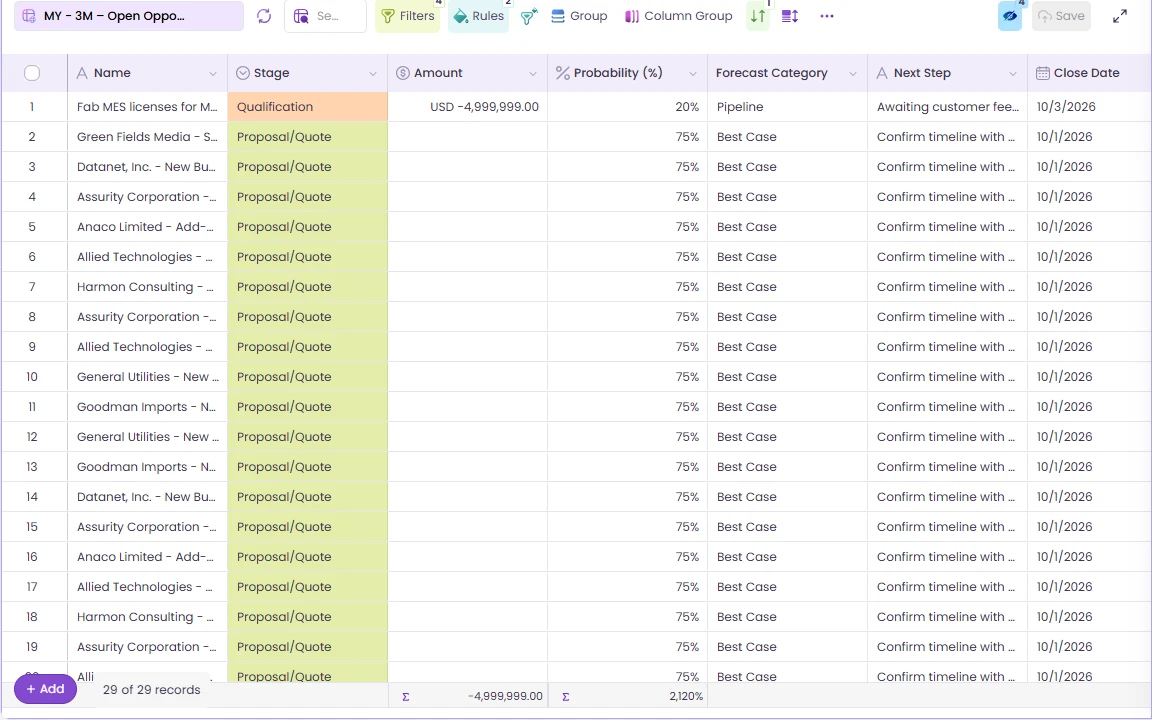
Task: Click Harmon Consulting name in row 7
Action: (148, 287)
